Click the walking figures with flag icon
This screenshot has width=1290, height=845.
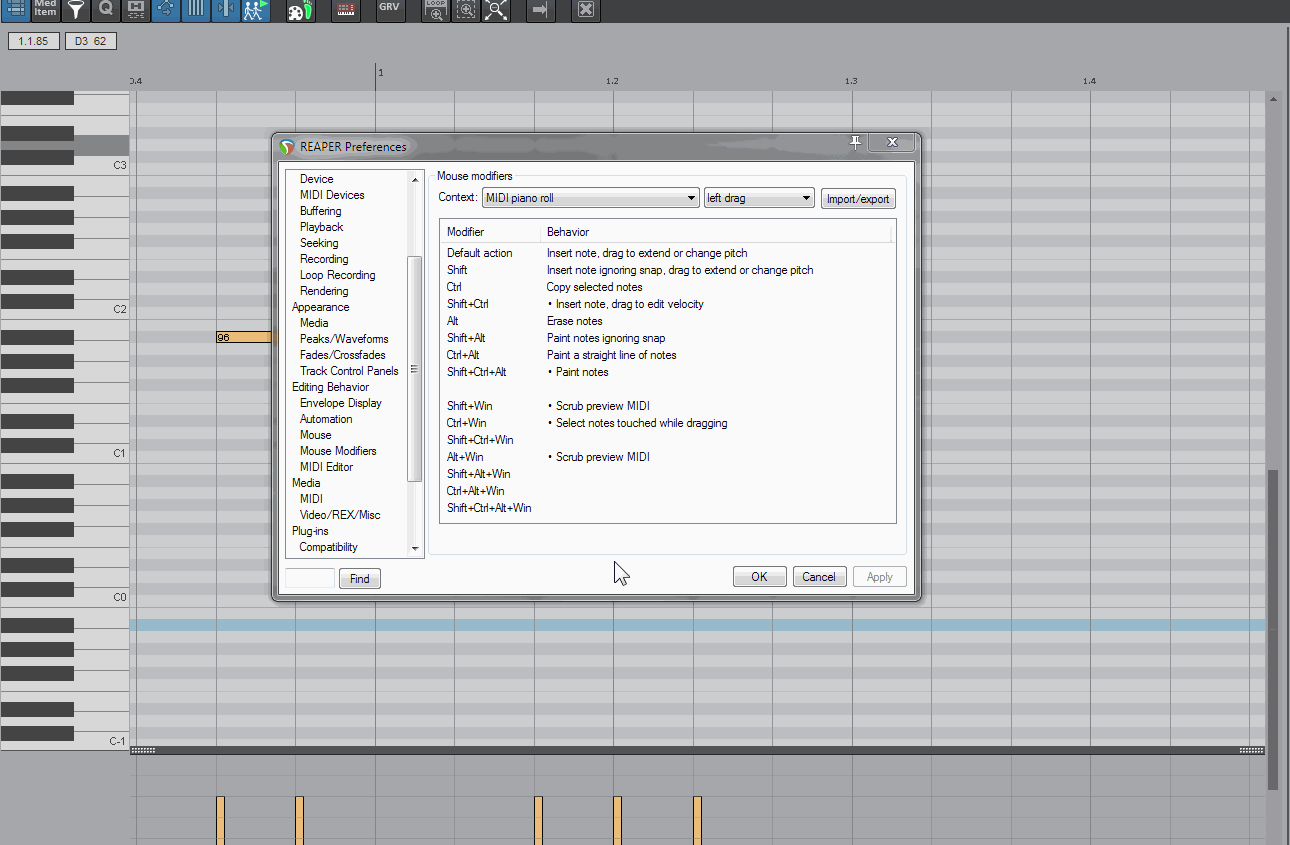(x=256, y=10)
